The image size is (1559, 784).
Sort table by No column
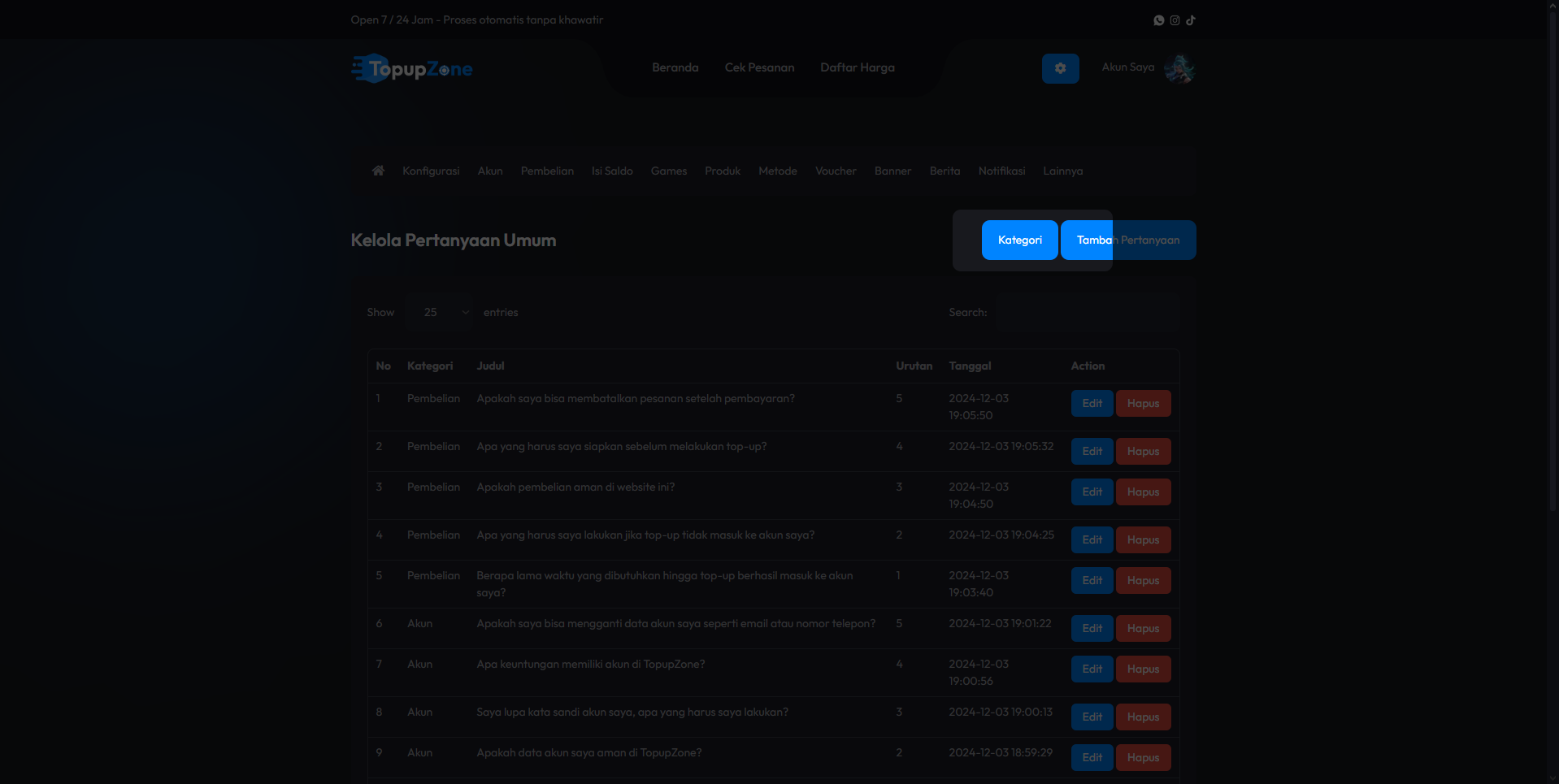(x=383, y=366)
